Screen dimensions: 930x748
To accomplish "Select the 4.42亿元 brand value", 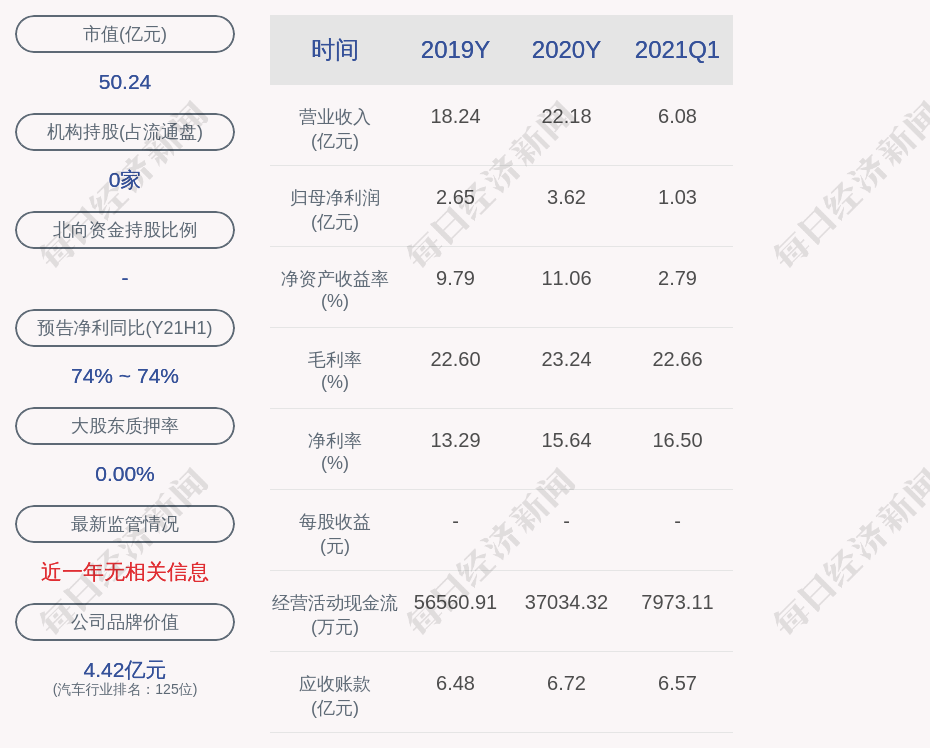I will (125, 670).
